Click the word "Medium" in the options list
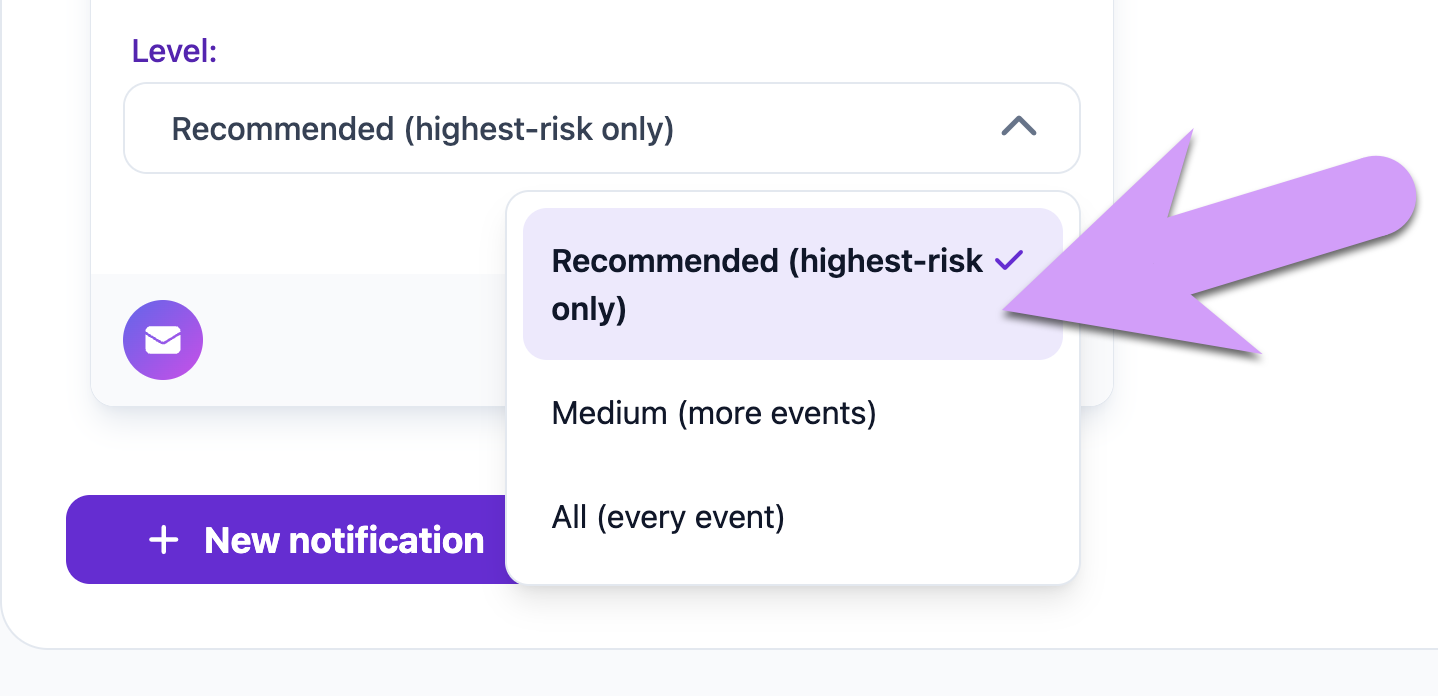Image resolution: width=1438 pixels, height=696 pixels. pos(609,413)
